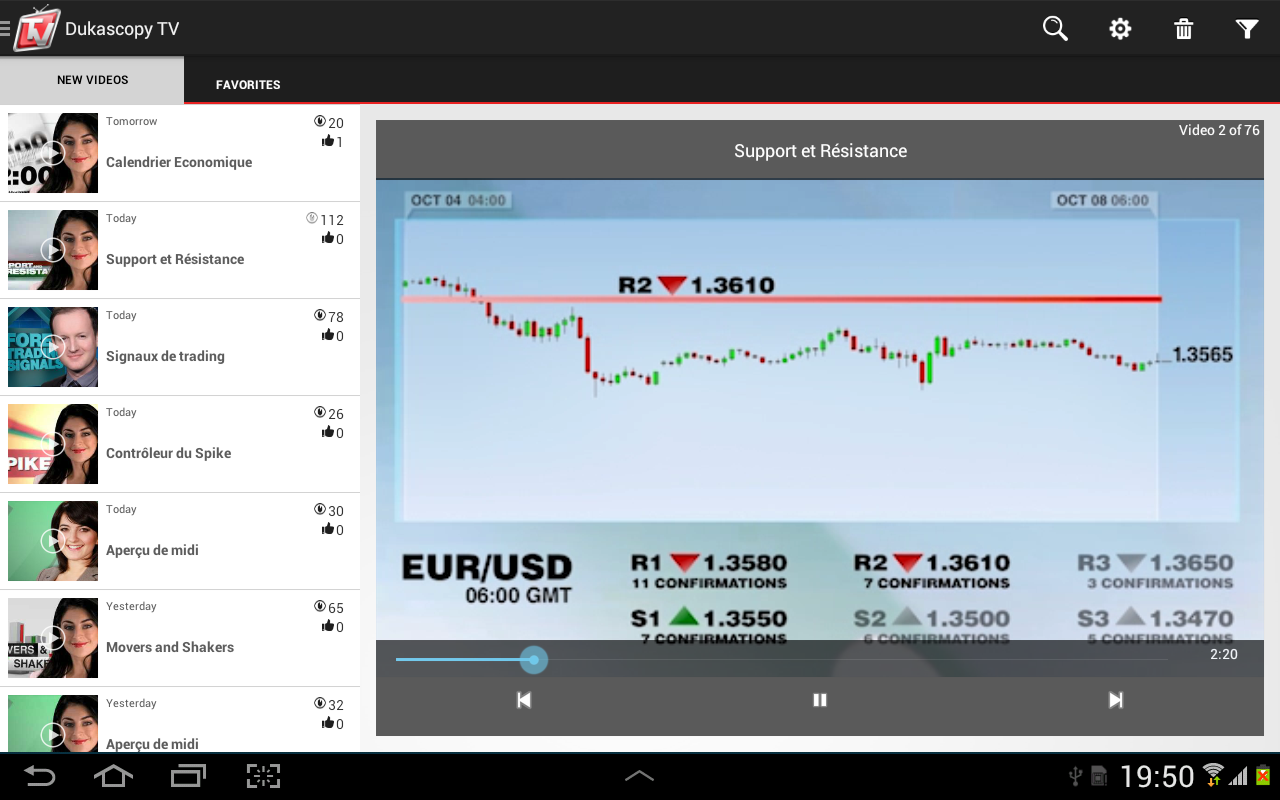Image resolution: width=1280 pixels, height=800 pixels.
Task: Play the Signaux de trading thumbnail
Action: pos(53,347)
